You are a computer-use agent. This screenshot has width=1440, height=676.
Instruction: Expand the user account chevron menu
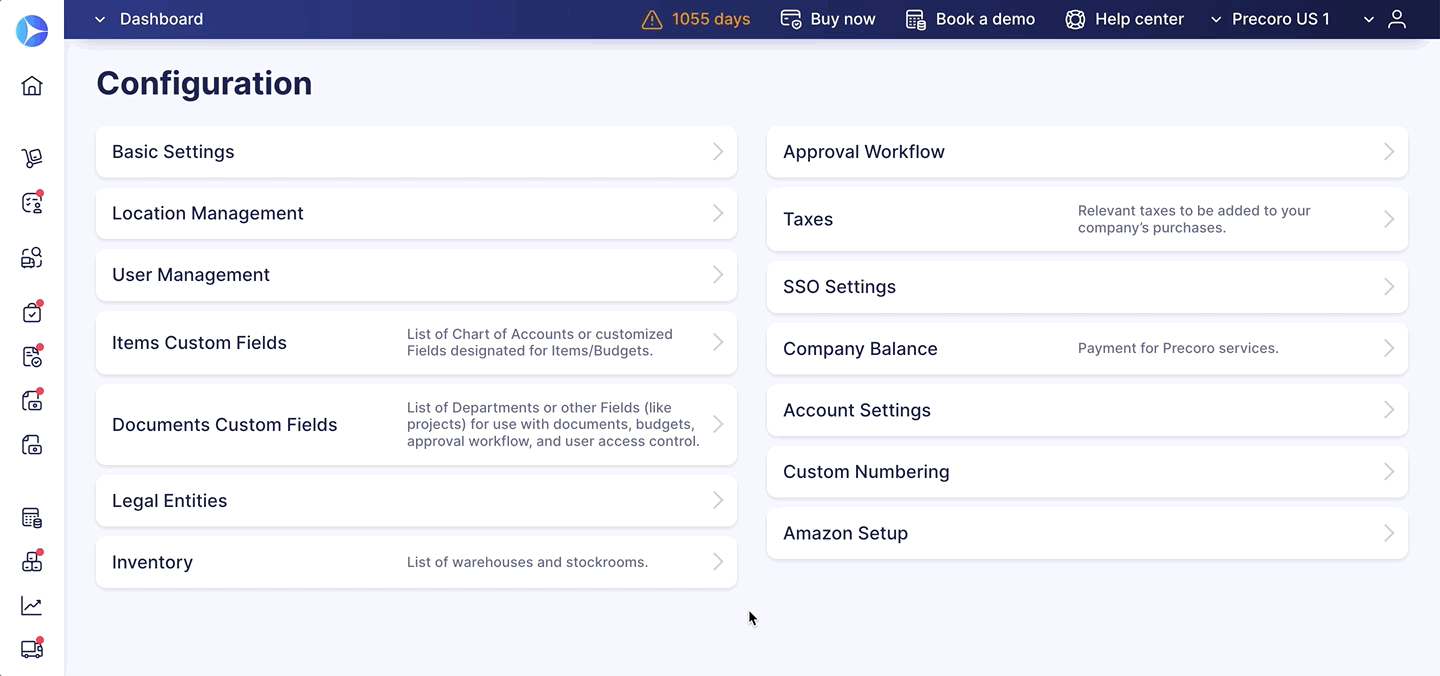tap(1369, 19)
